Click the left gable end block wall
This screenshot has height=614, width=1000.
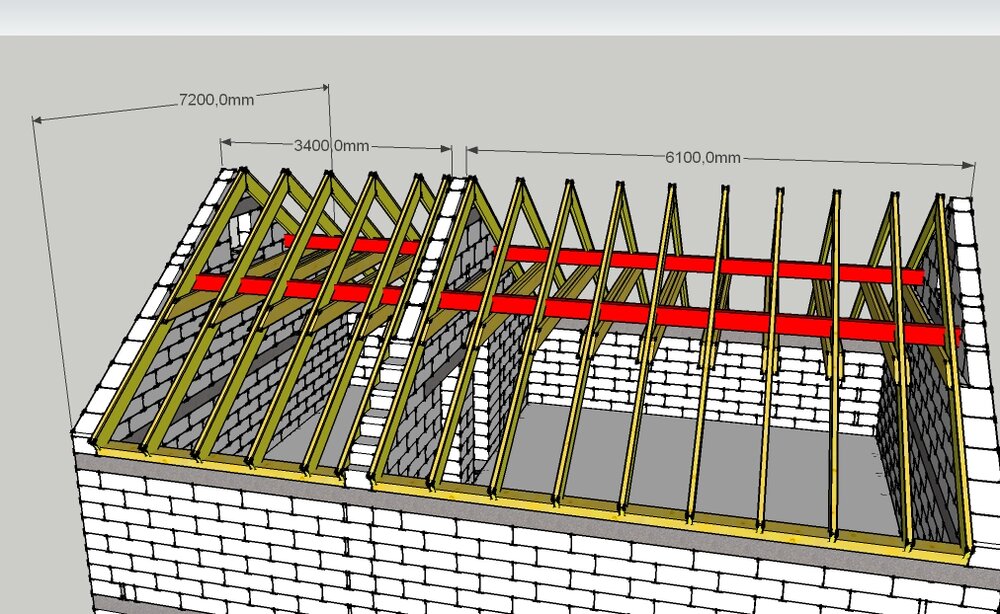(150, 330)
